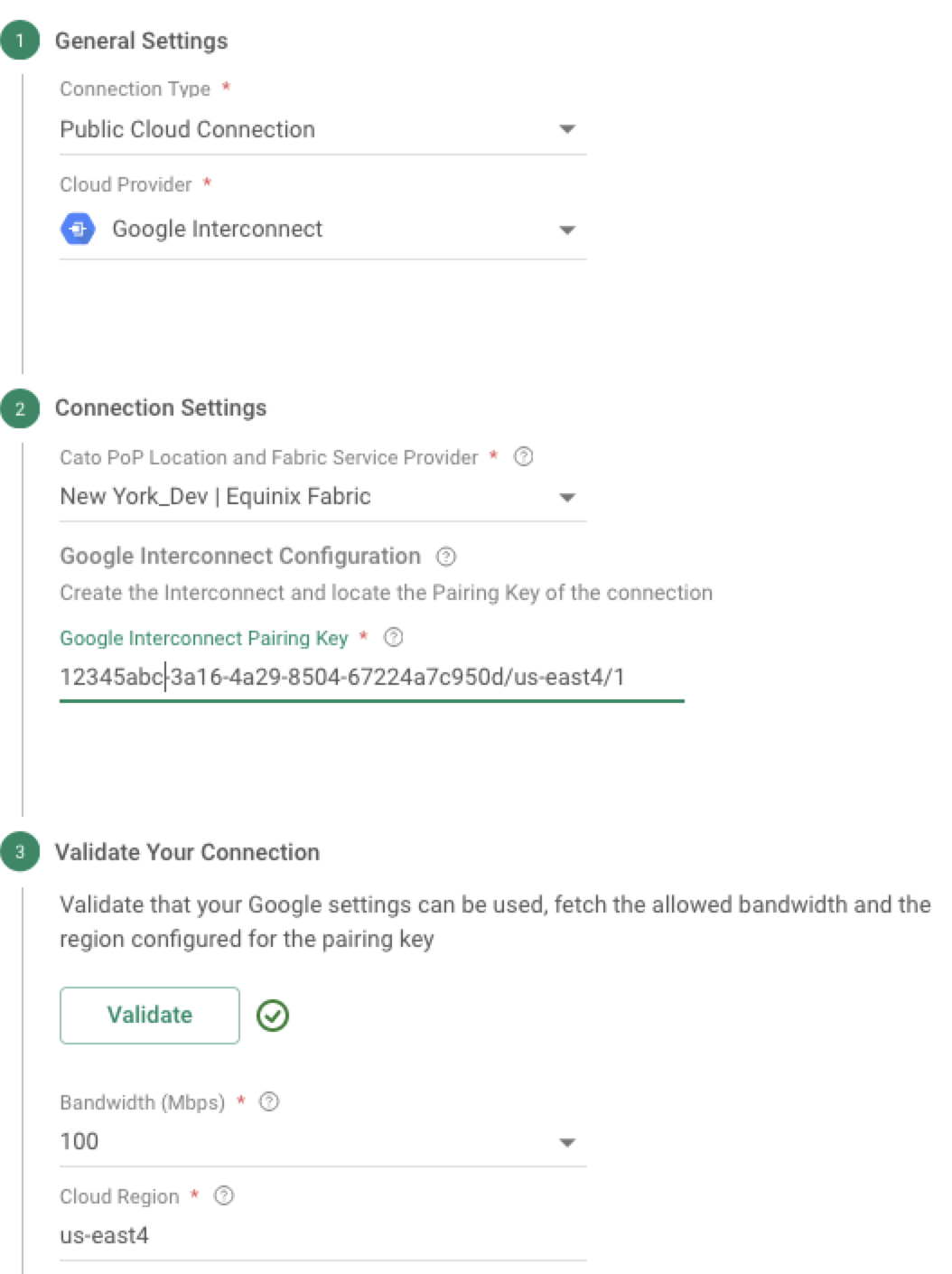Select the Public Cloud Connection entry

[x=187, y=129]
